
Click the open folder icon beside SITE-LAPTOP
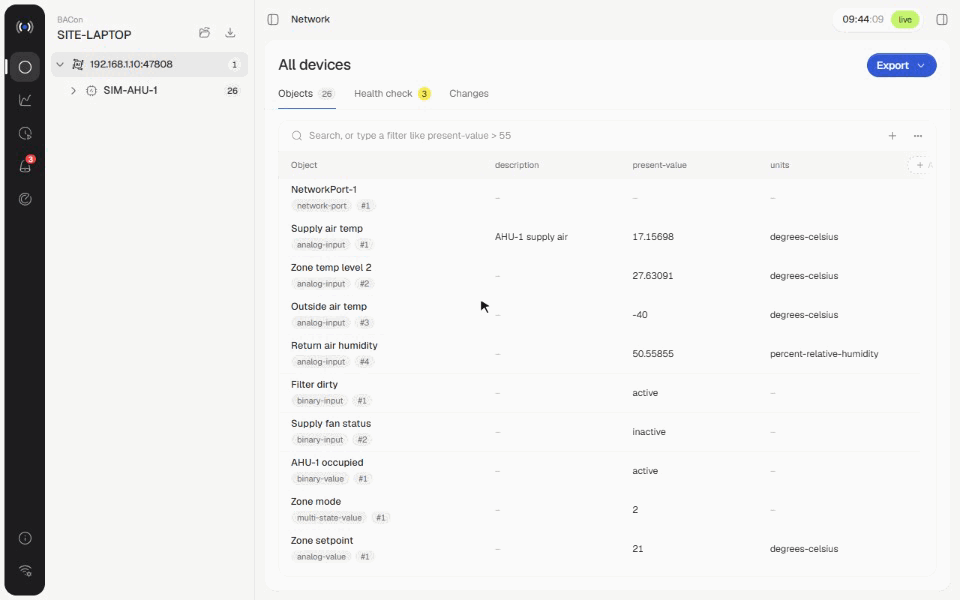[x=204, y=32]
